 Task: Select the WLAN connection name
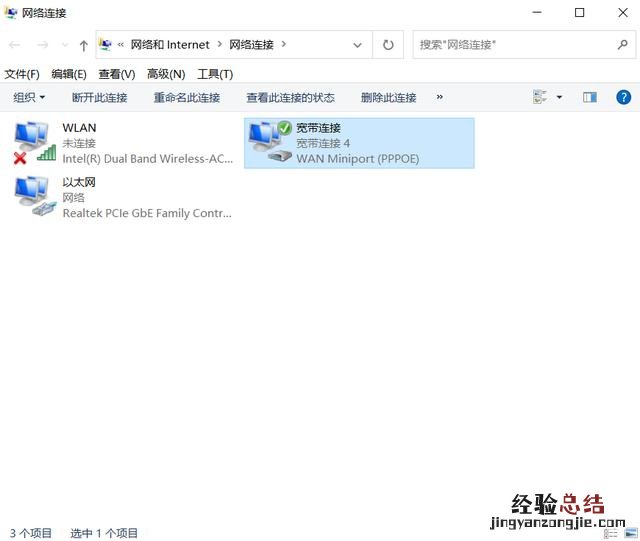coord(79,128)
